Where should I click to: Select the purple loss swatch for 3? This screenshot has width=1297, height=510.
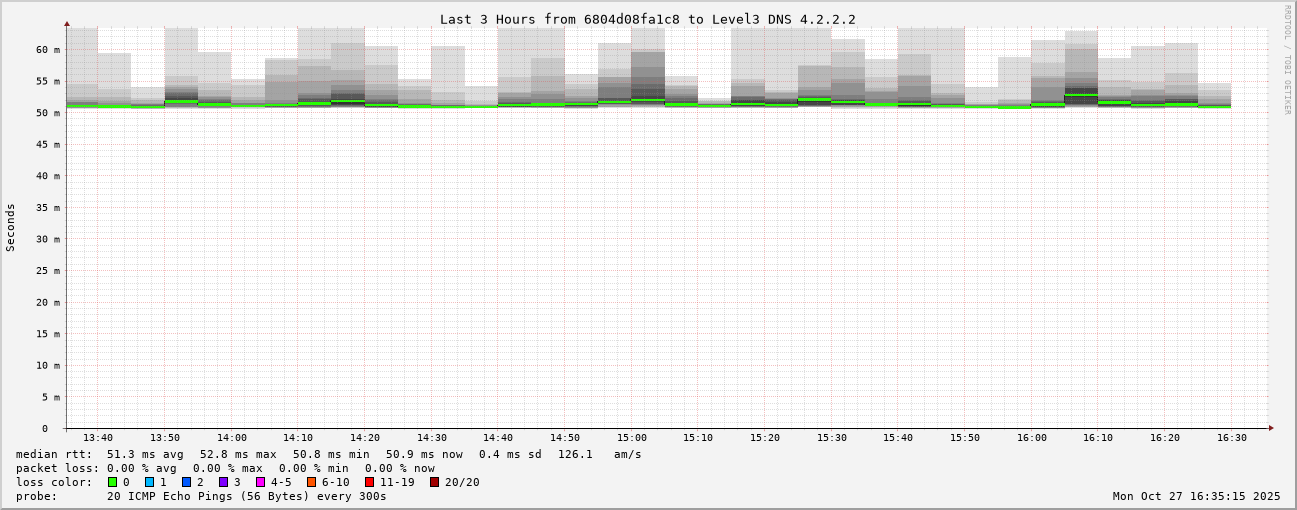pos(224,482)
